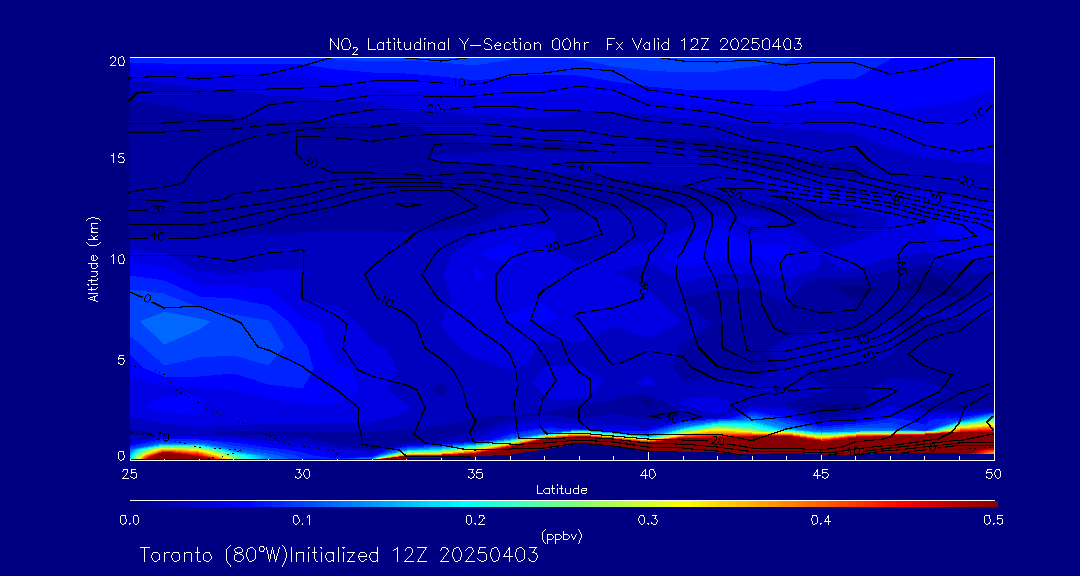1080x576 pixels.
Task: Click the 'Latitude' x-axis label
Action: [561, 490]
